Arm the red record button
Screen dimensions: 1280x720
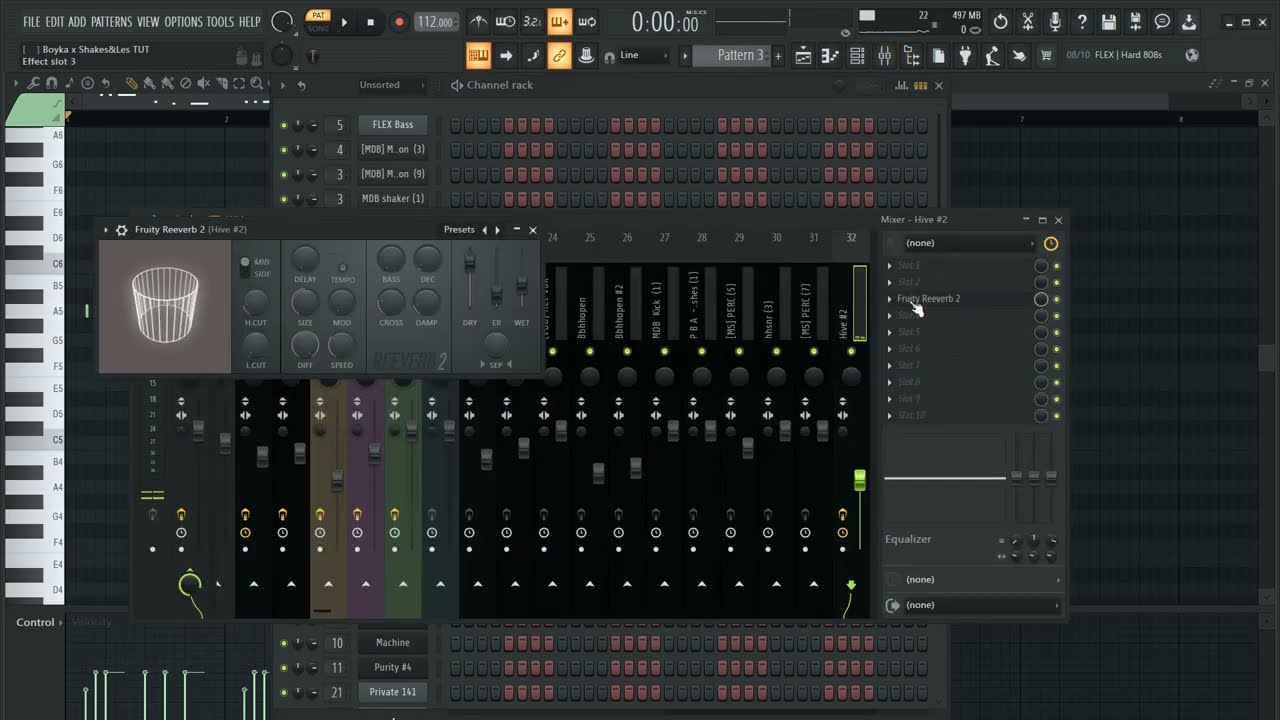click(x=399, y=22)
